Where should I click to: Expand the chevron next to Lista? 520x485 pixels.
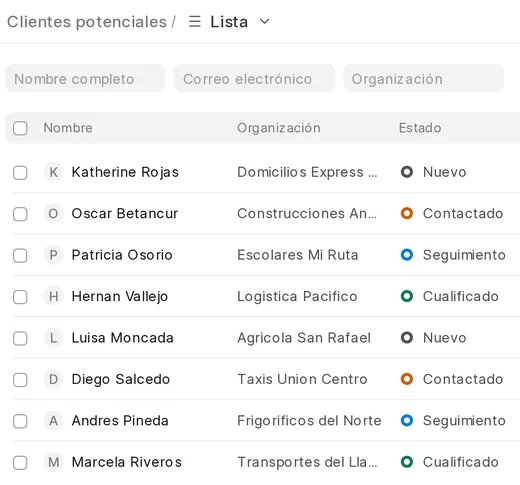click(x=264, y=22)
